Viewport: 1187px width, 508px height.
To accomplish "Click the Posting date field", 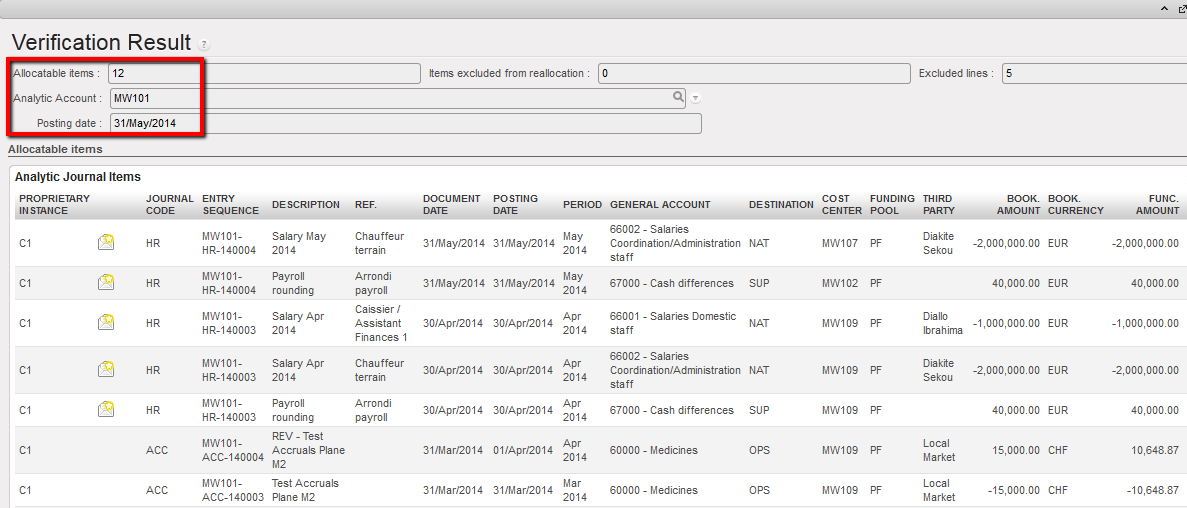I will (405, 123).
